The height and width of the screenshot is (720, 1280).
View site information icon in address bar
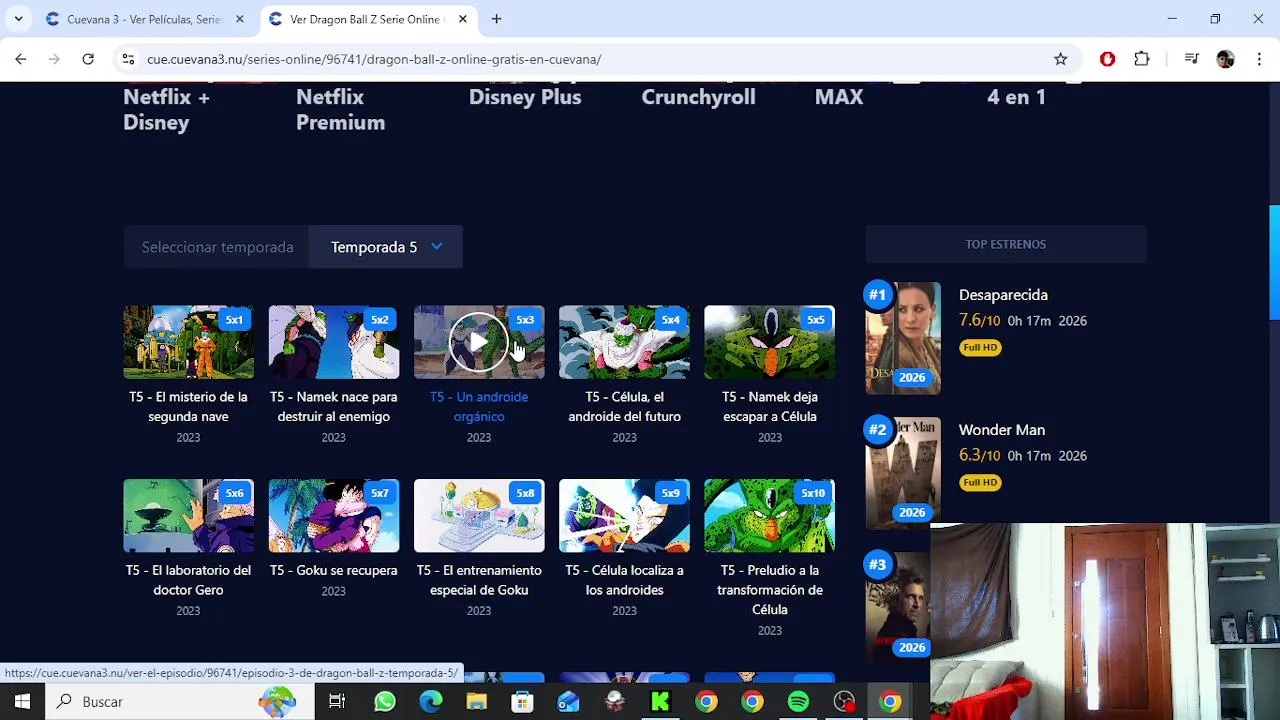pos(128,59)
